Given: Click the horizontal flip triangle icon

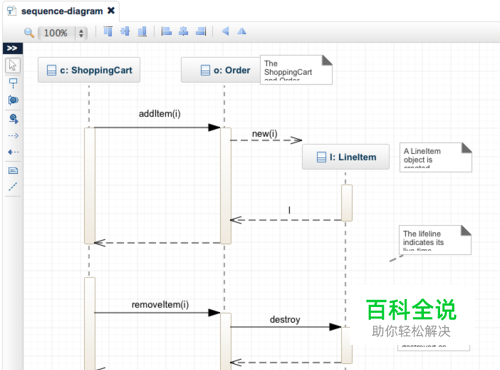Looking at the screenshot, I should (x=226, y=31).
